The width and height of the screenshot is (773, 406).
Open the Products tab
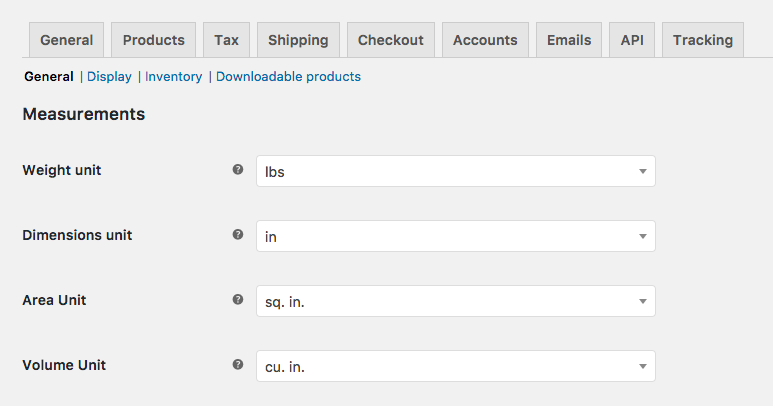[x=153, y=40]
